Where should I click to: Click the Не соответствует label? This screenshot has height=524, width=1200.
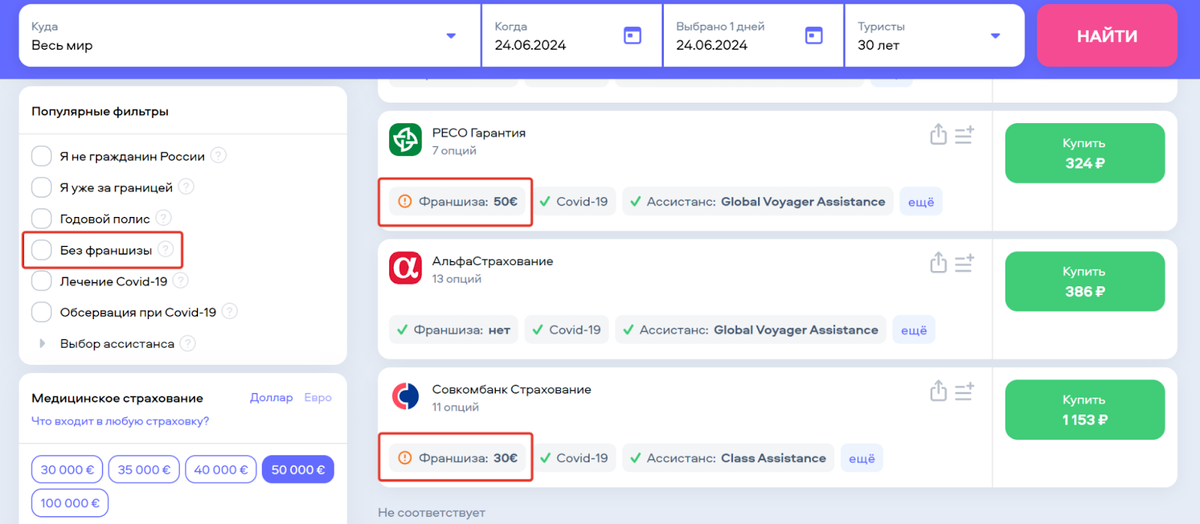coord(431,513)
